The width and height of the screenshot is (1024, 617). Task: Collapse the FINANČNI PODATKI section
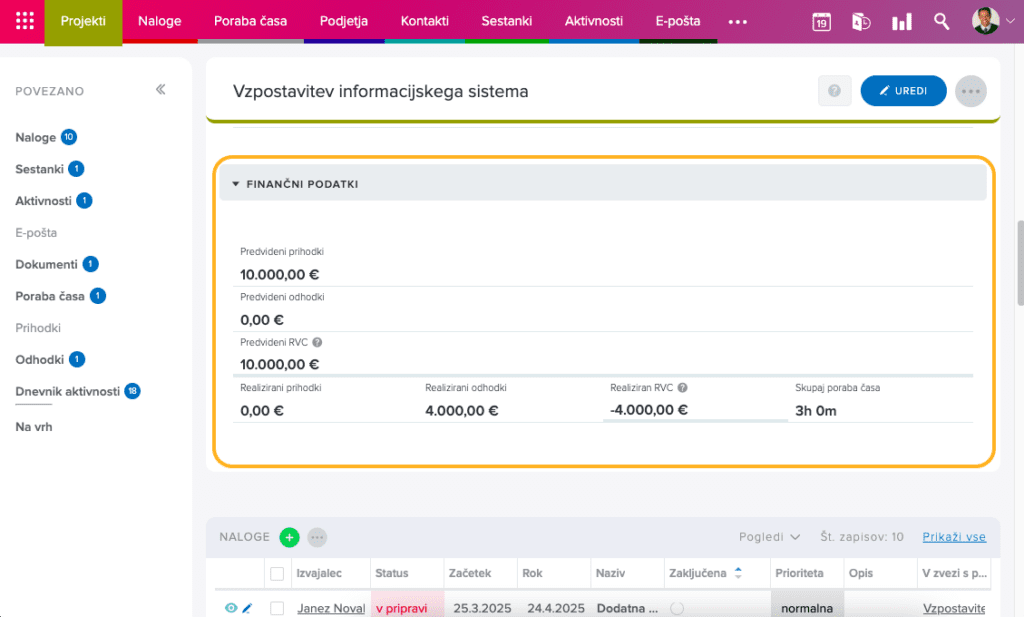tap(236, 182)
